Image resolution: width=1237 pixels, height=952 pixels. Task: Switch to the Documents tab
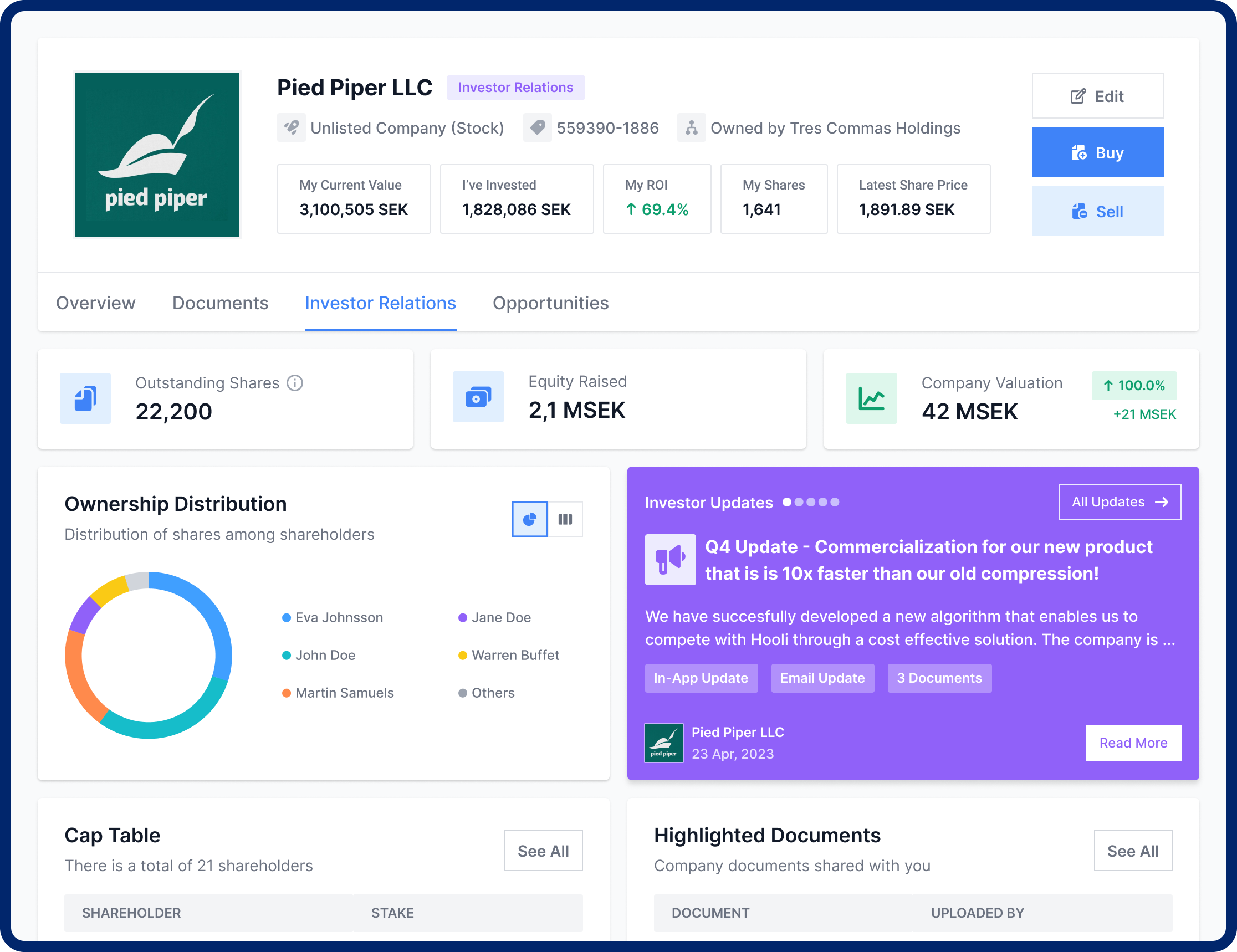pyautogui.click(x=221, y=303)
